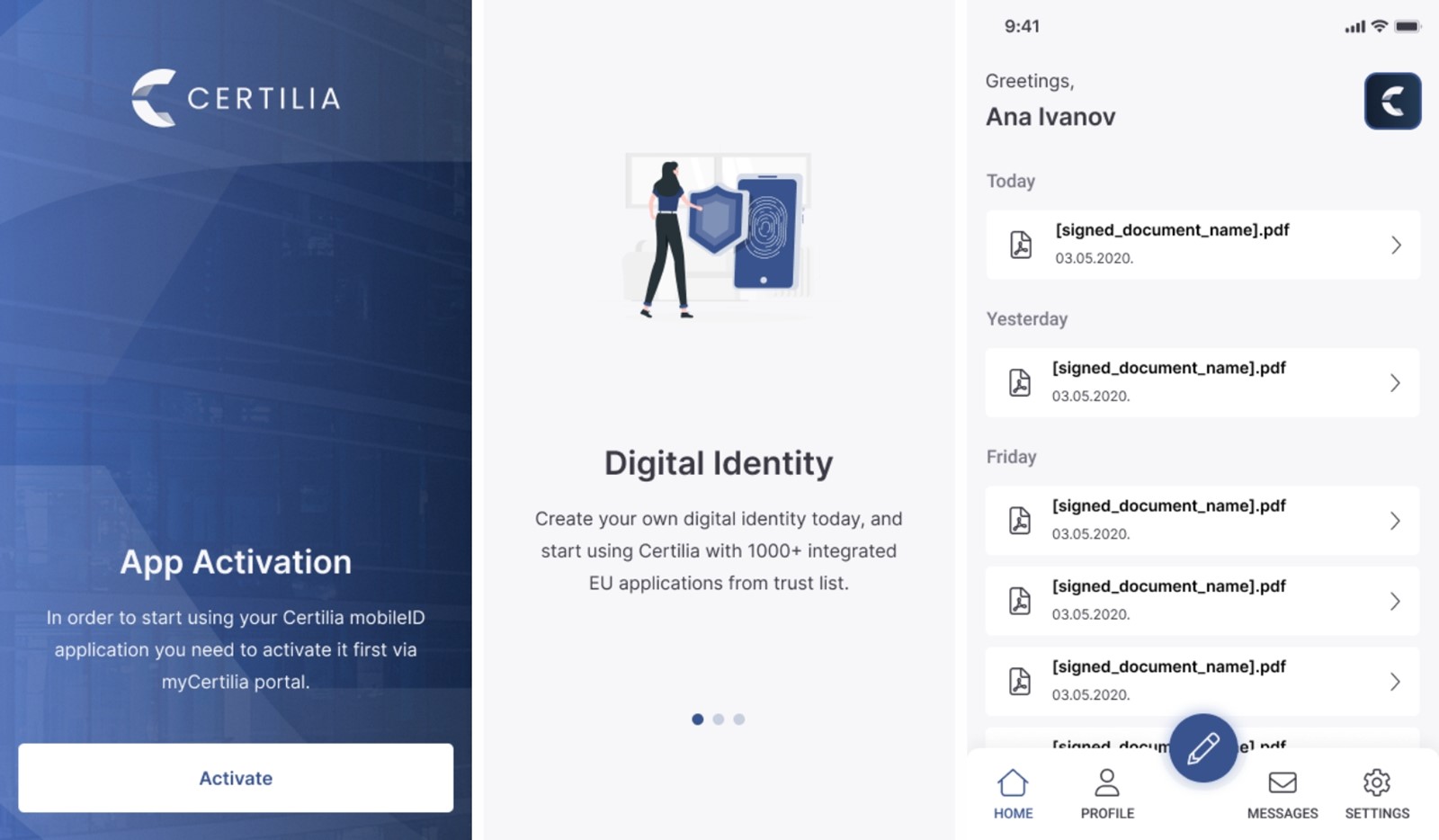Tap the cellular signal icon
This screenshot has height=840, width=1439.
(x=1354, y=27)
